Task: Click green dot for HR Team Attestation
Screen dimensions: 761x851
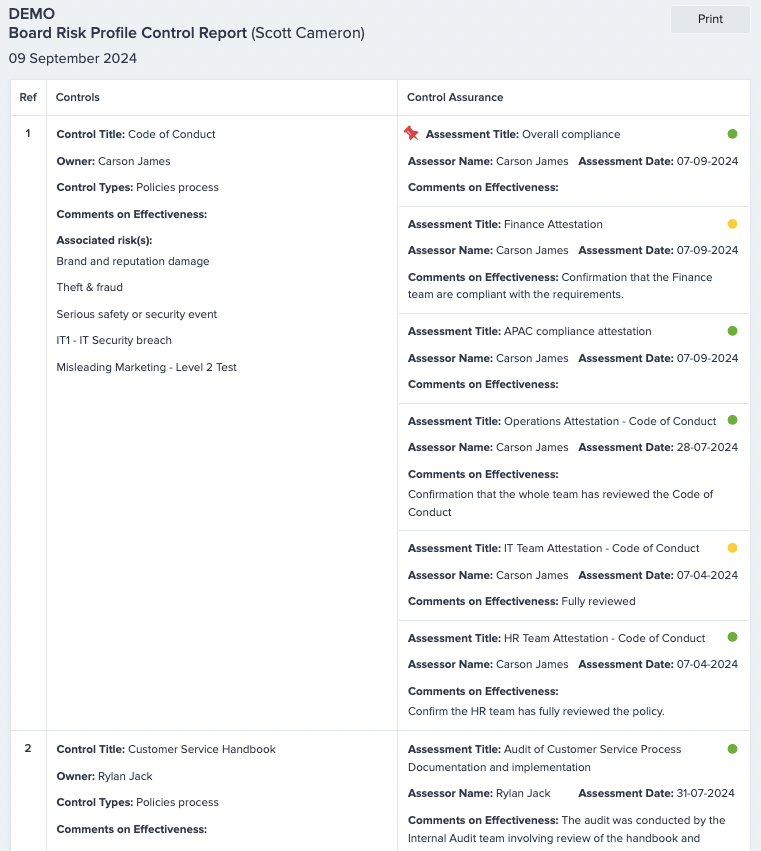Action: (x=732, y=637)
